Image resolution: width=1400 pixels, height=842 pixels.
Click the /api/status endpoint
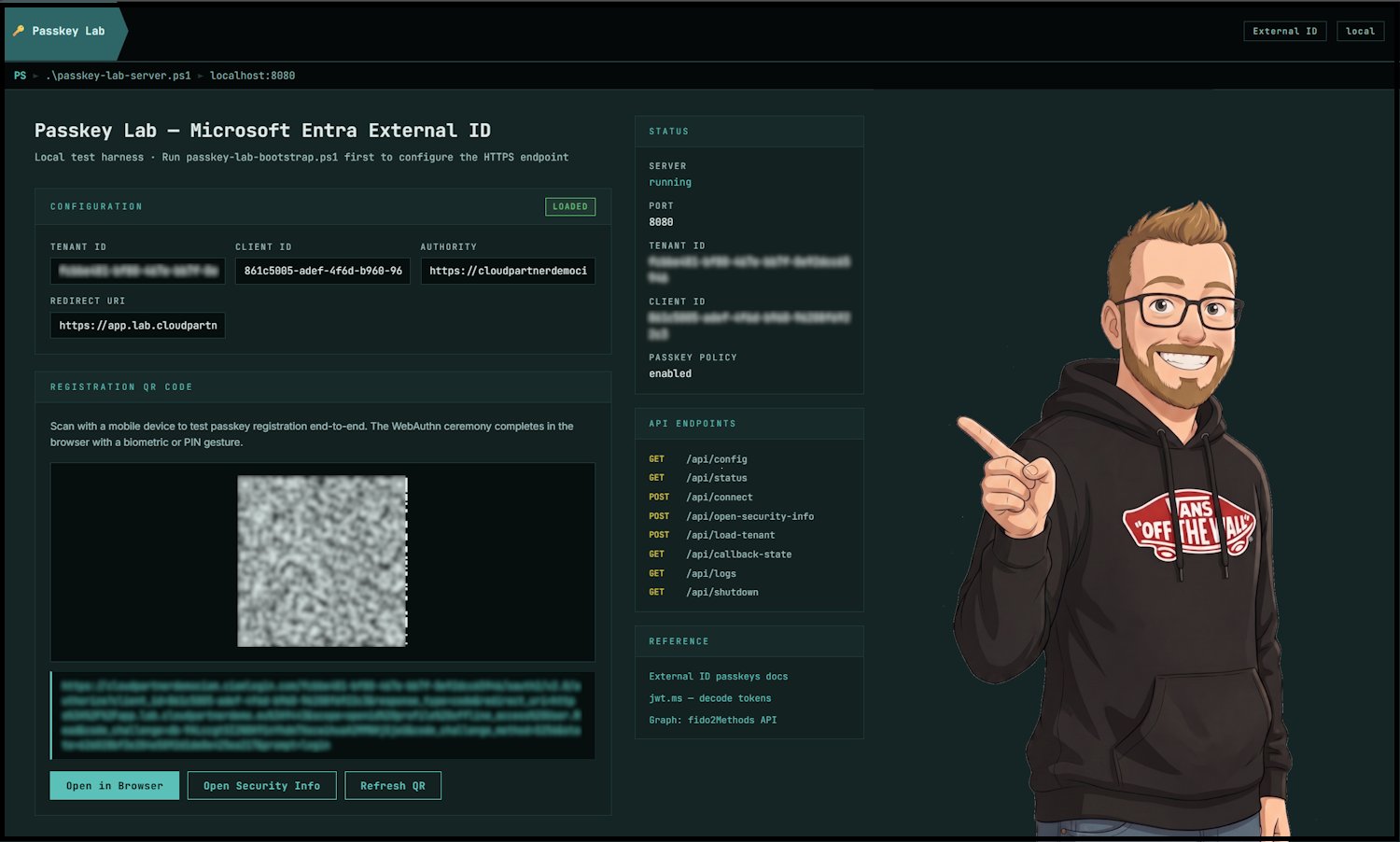pos(717,478)
